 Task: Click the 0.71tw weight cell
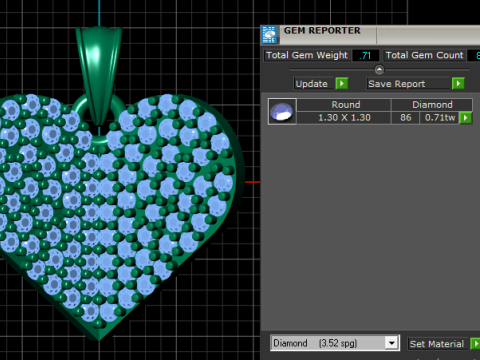click(x=440, y=118)
